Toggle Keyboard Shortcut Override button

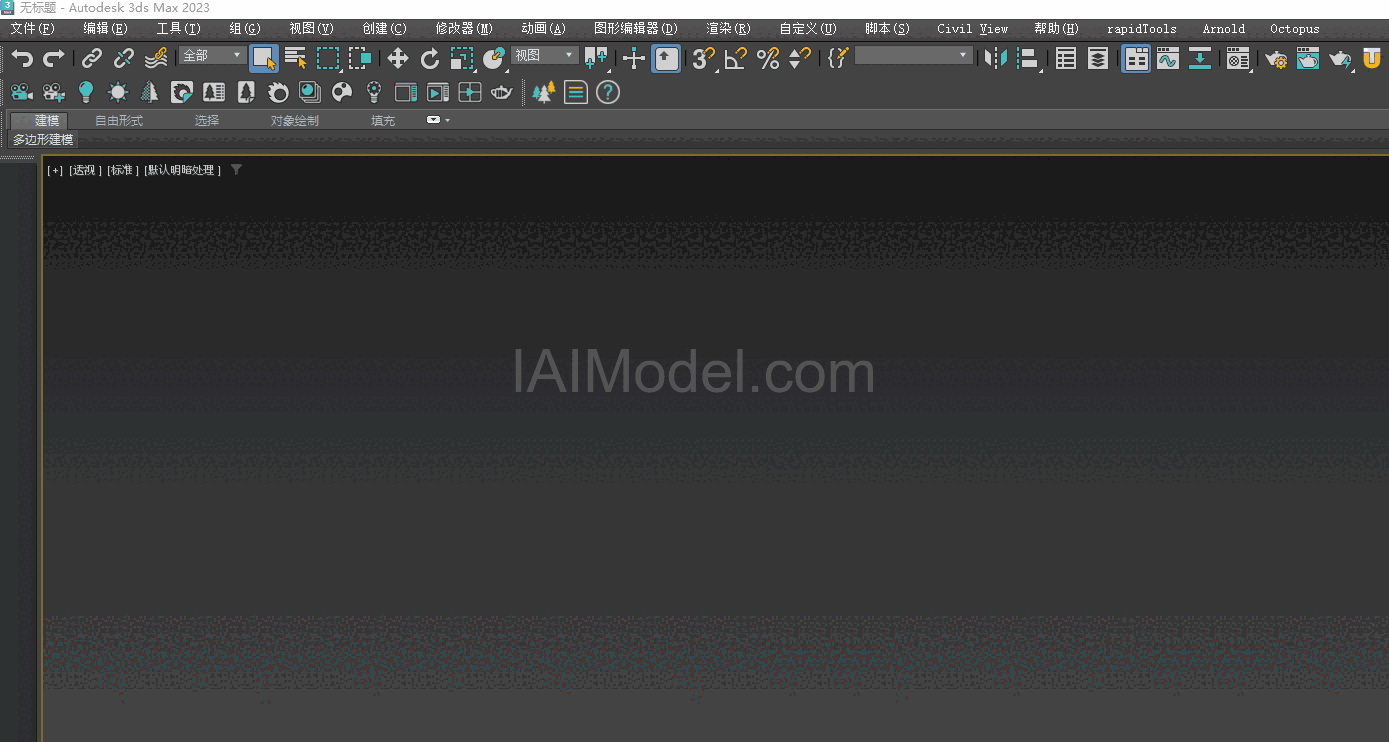tap(666, 58)
